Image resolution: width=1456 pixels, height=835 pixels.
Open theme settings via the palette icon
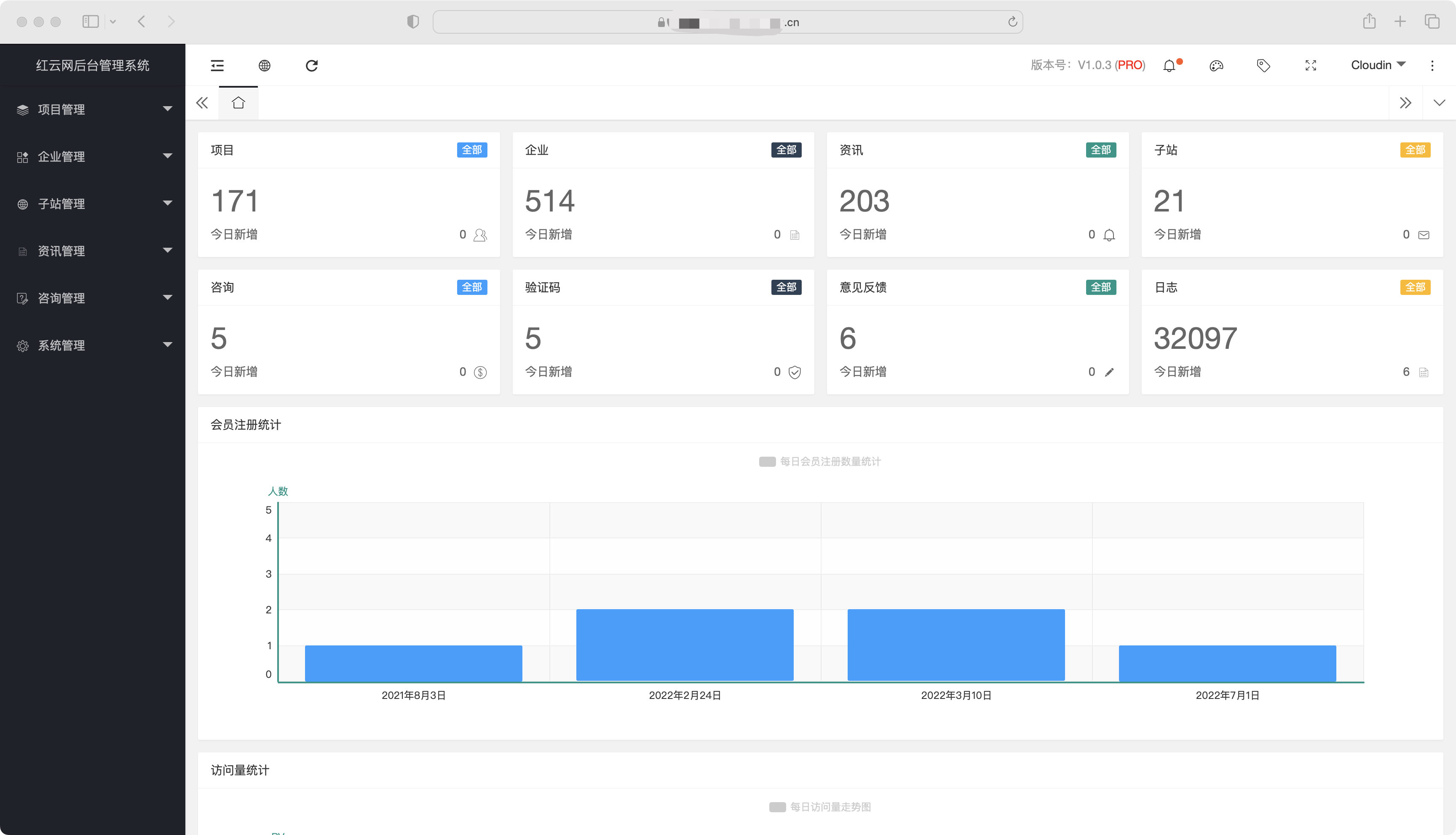point(1216,65)
